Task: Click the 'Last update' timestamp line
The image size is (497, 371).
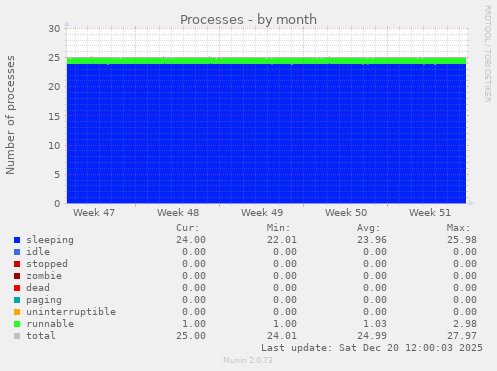Action: [x=372, y=348]
